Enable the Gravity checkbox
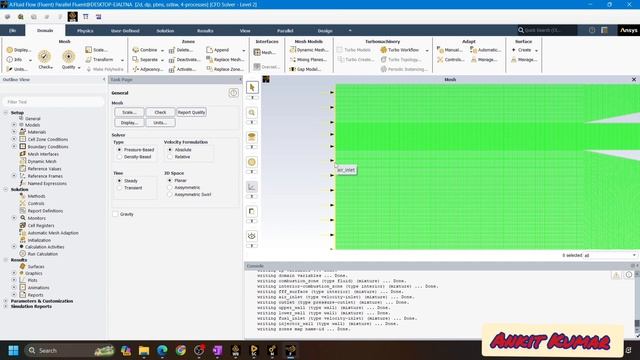 [x=116, y=214]
